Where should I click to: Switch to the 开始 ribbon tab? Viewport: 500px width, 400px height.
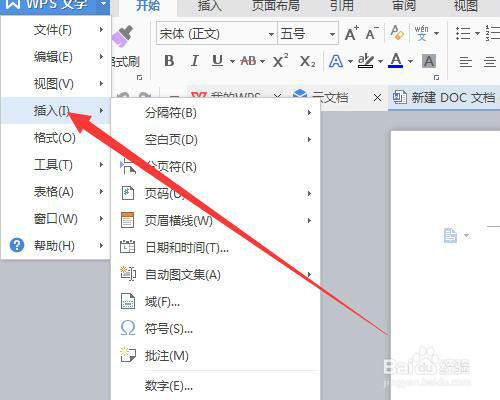point(148,5)
